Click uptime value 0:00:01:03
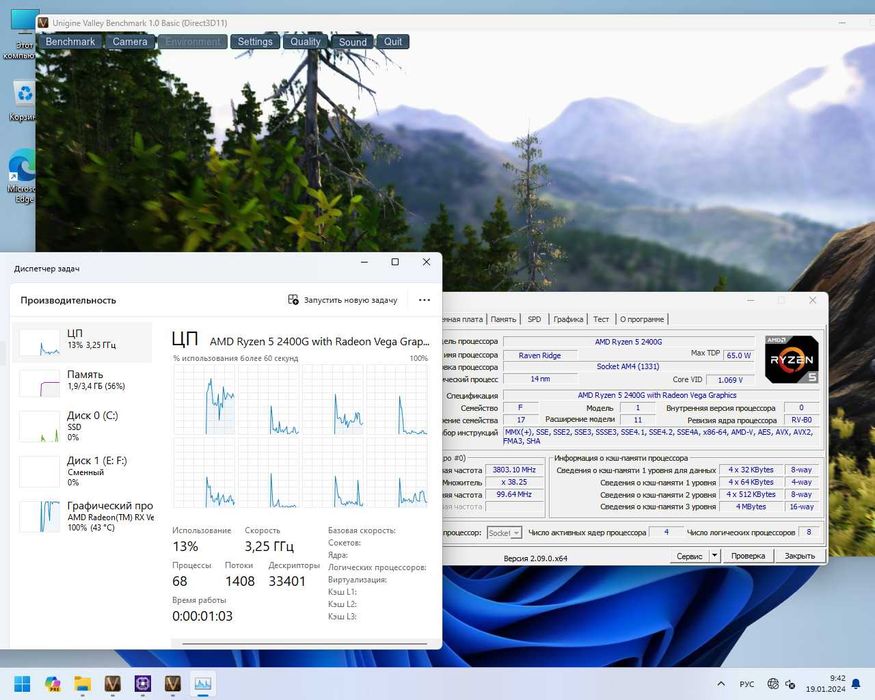The width and height of the screenshot is (875, 700). click(x=202, y=616)
